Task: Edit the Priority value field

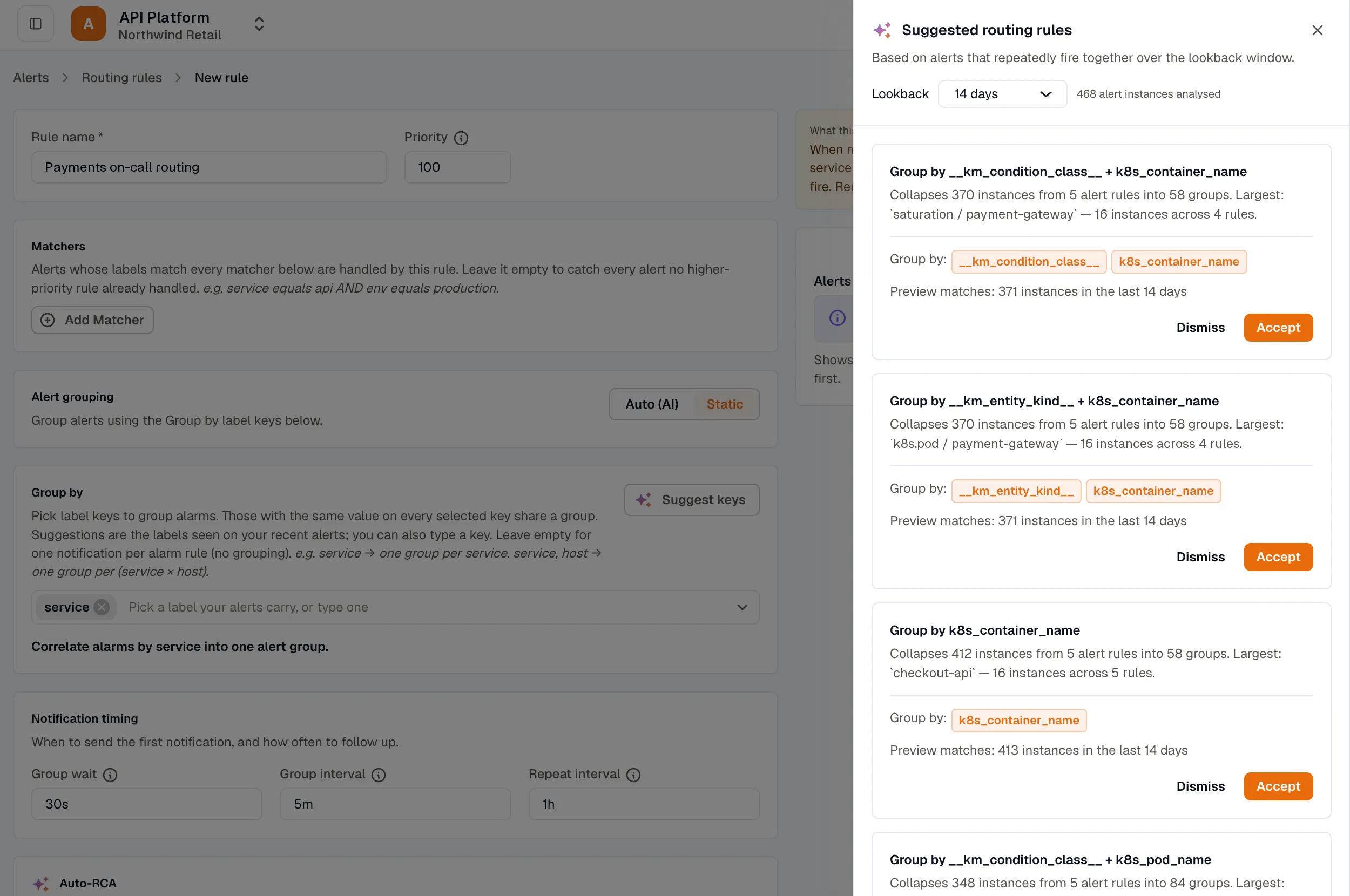Action: pos(457,167)
